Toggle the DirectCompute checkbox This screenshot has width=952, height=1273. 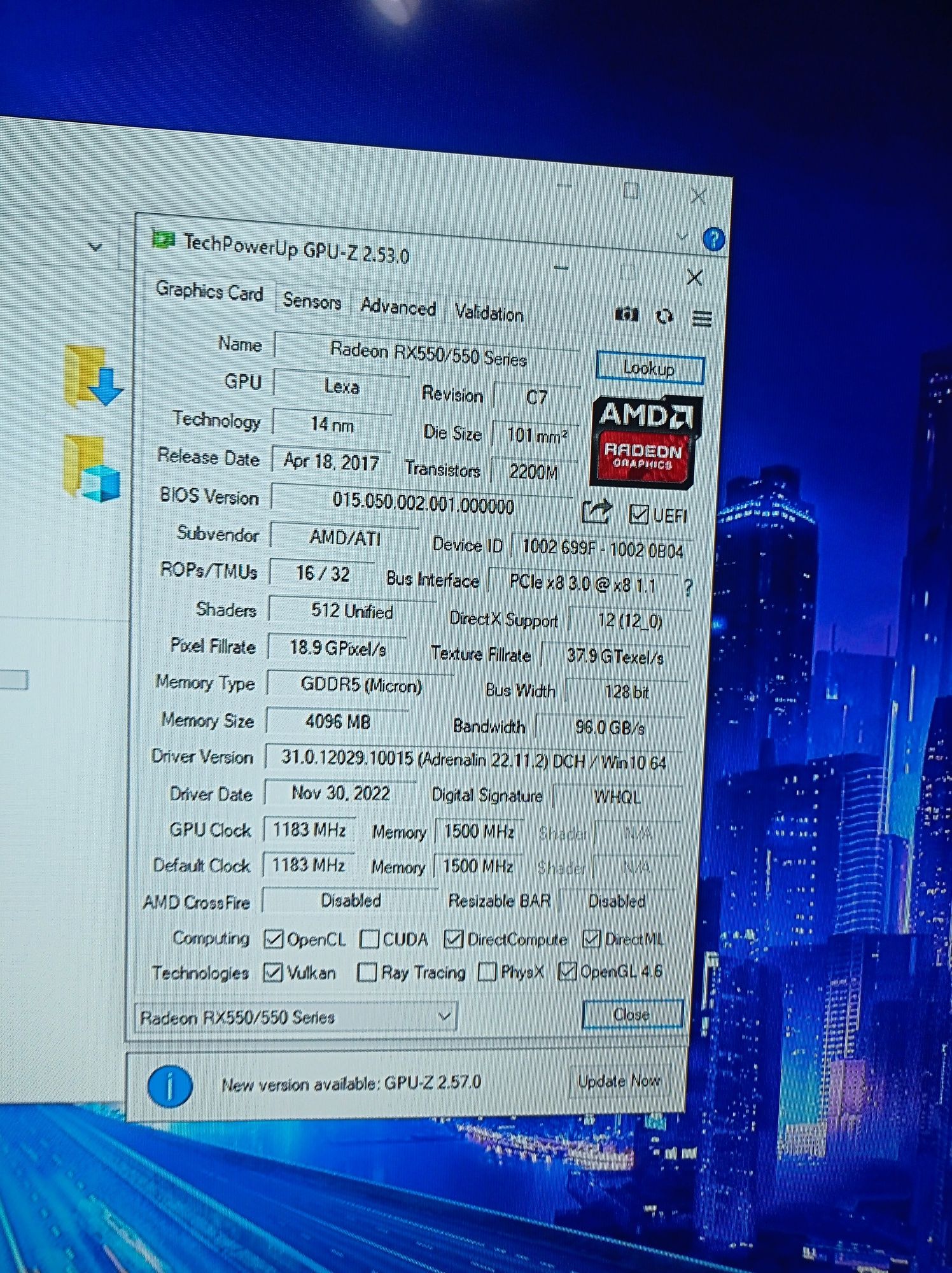[x=453, y=939]
